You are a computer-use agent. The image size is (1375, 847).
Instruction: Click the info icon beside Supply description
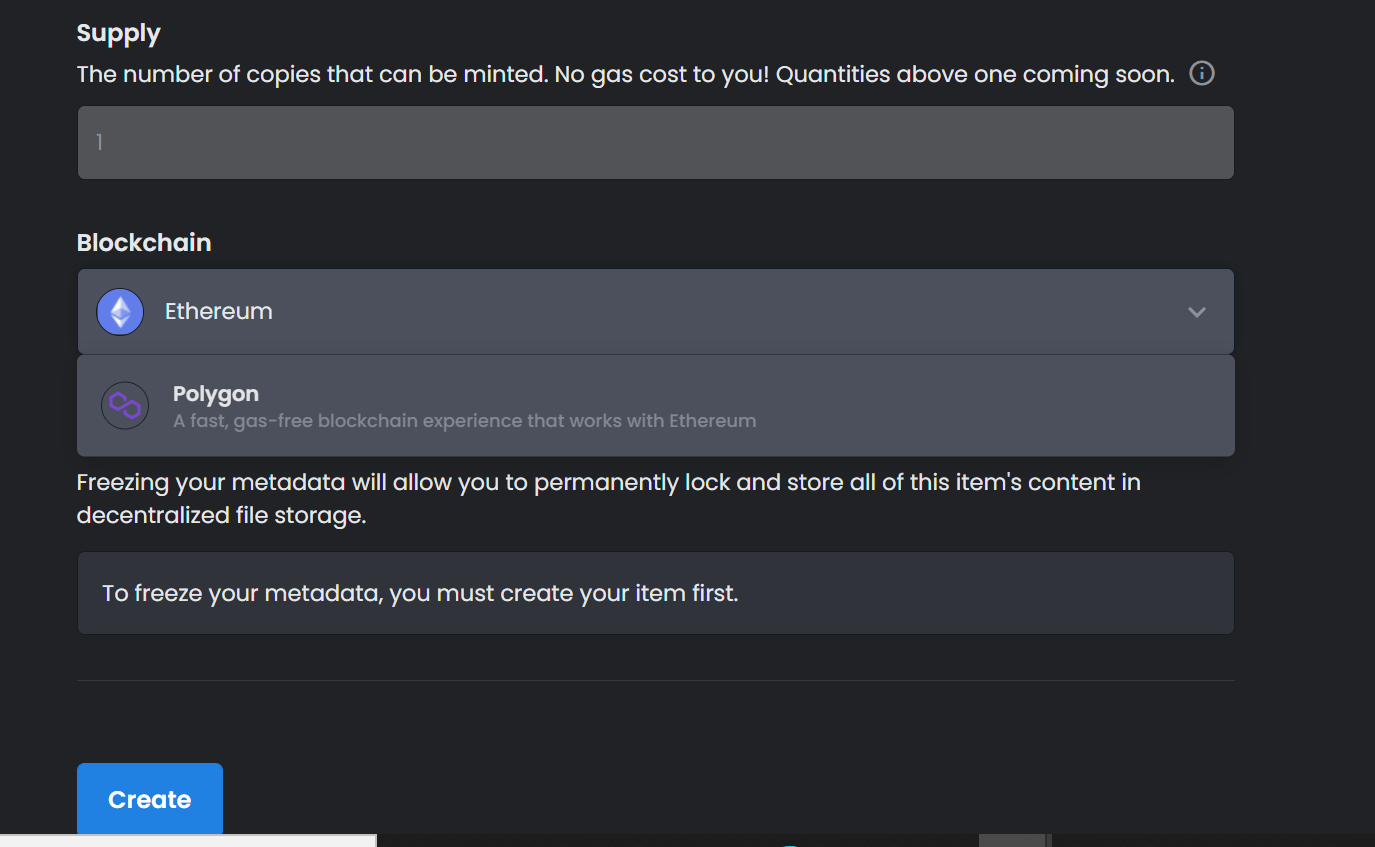[1202, 73]
